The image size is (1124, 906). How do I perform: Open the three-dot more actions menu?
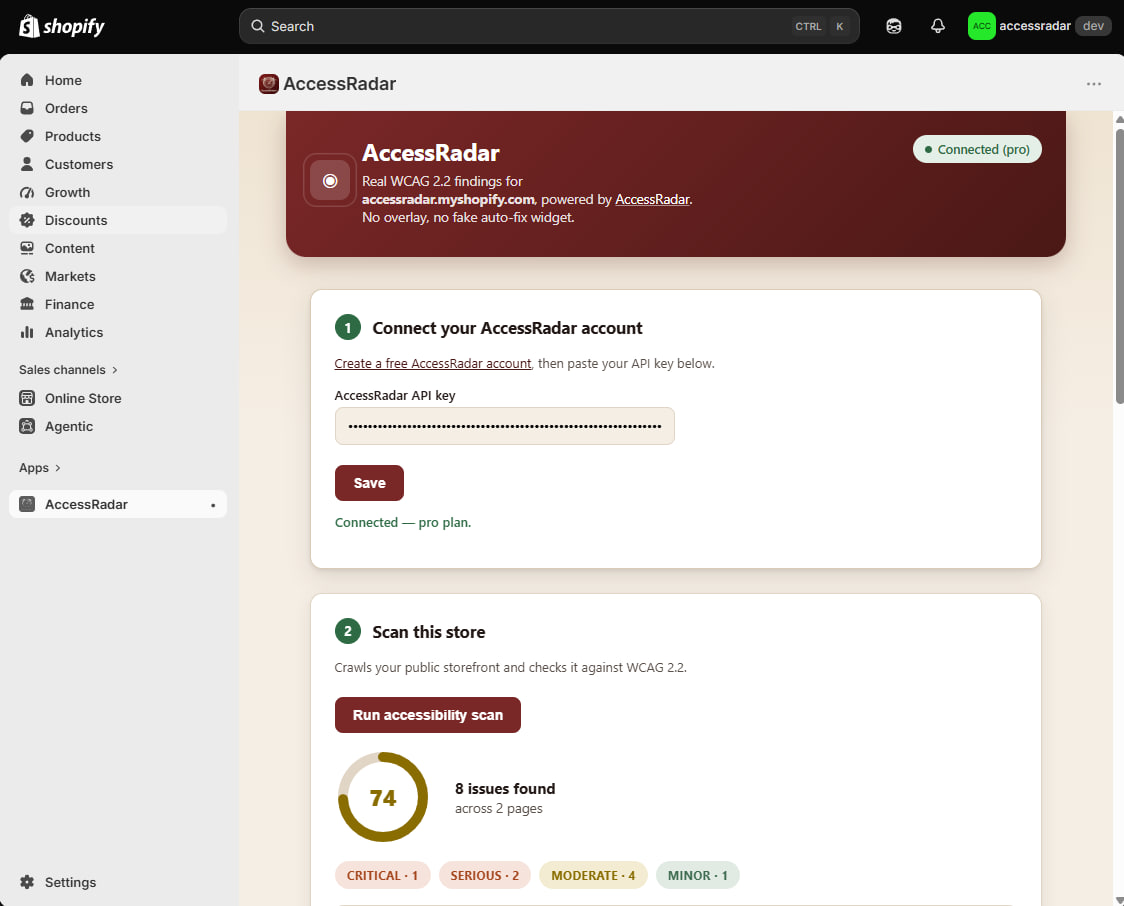[x=1093, y=84]
